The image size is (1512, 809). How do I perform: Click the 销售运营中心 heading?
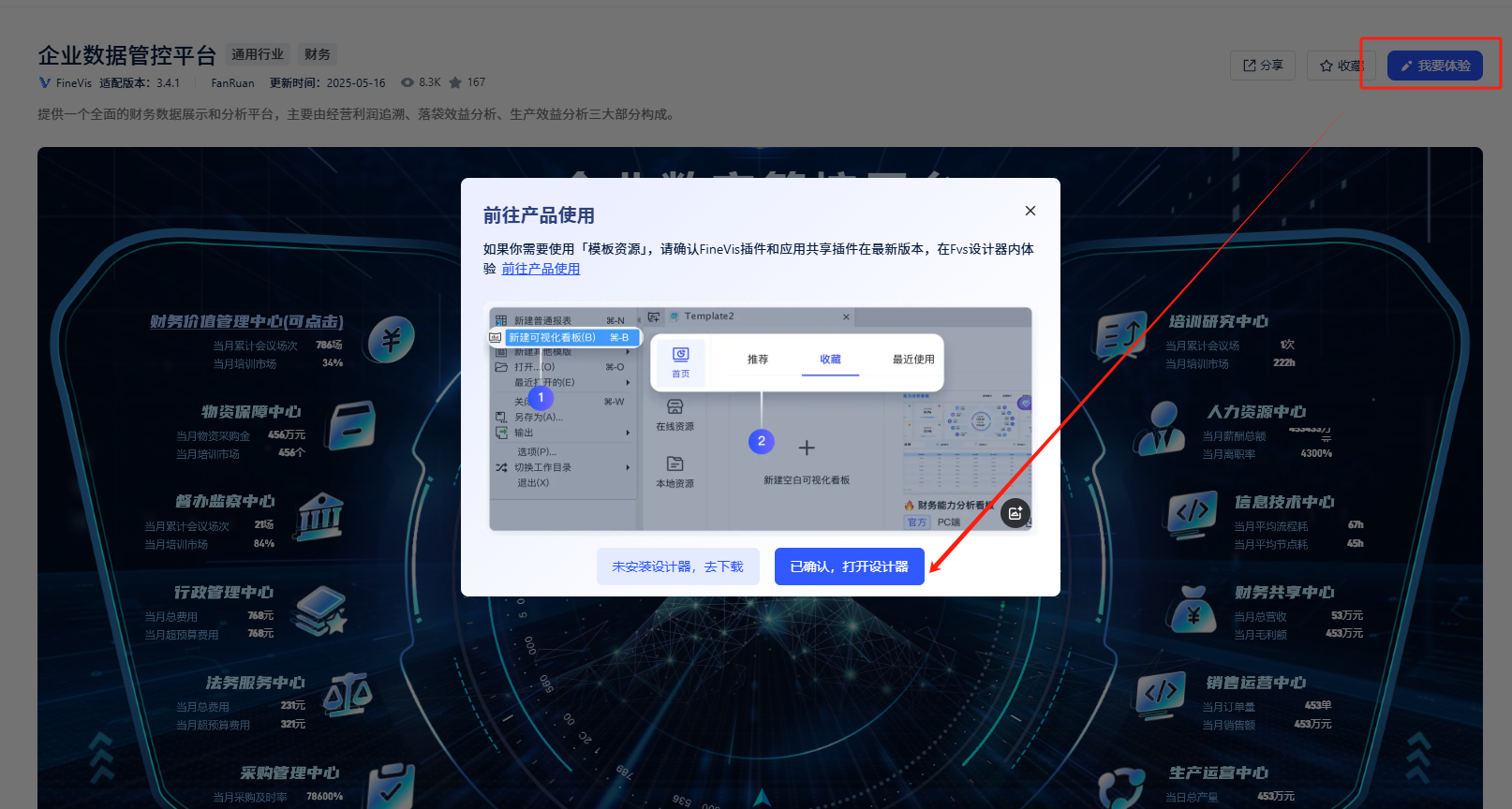[x=1256, y=683]
